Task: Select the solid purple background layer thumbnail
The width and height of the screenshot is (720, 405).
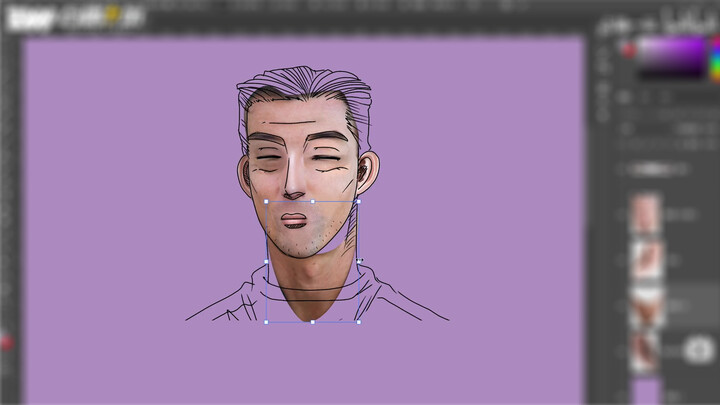Action: (x=646, y=391)
